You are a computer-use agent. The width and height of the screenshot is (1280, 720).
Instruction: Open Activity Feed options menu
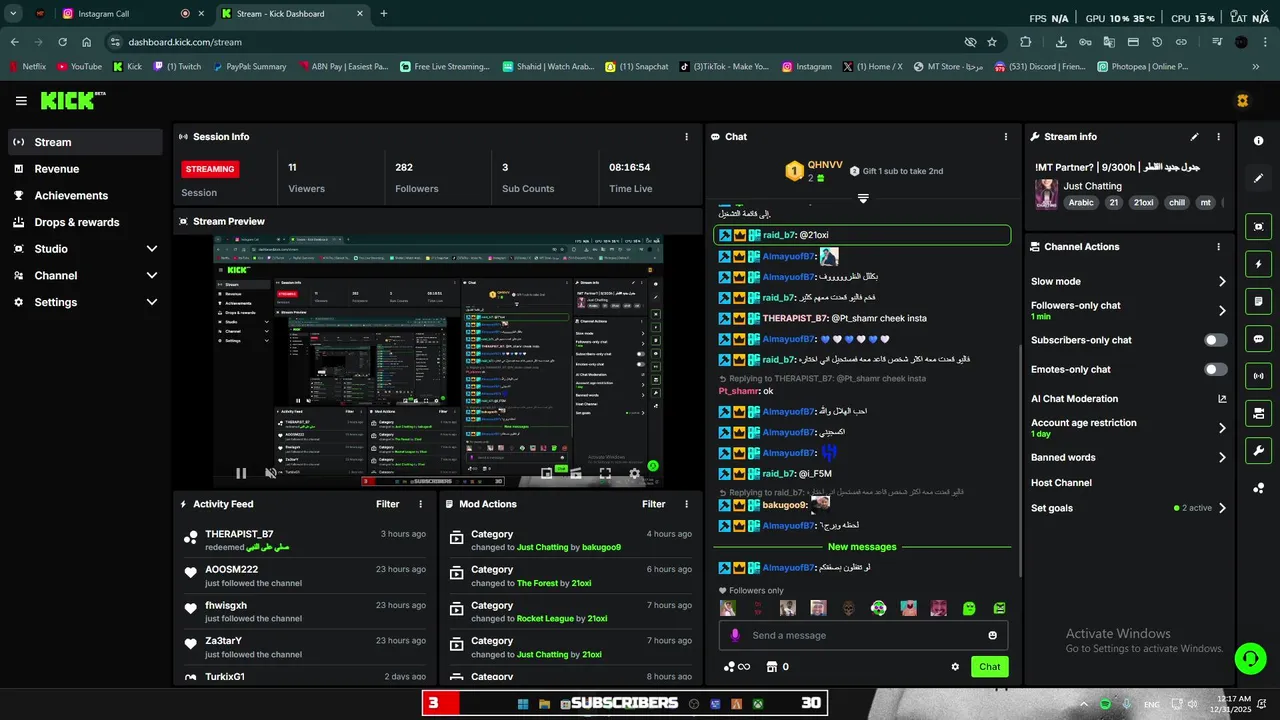421,504
